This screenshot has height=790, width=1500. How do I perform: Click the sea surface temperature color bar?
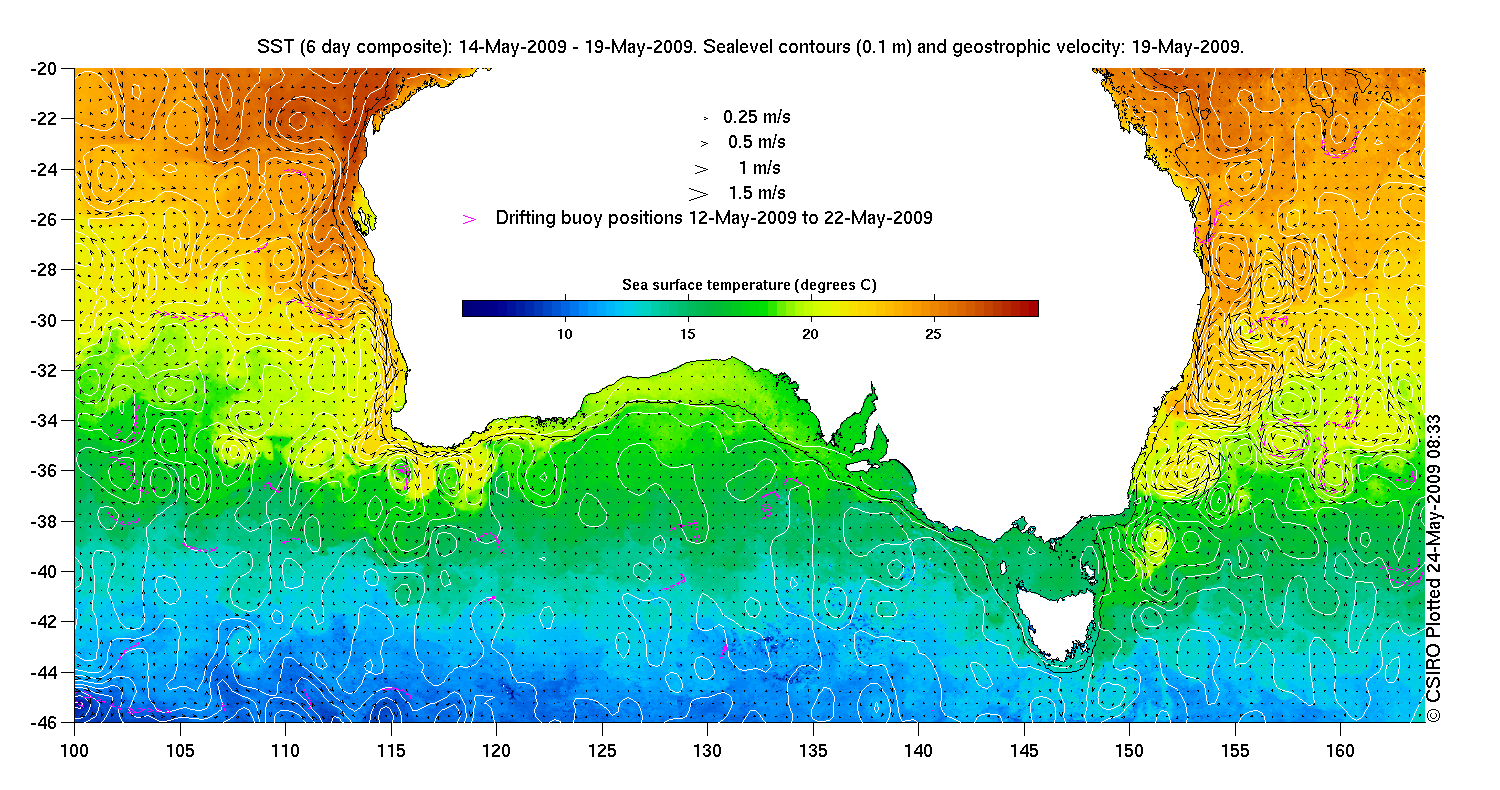click(x=750, y=308)
